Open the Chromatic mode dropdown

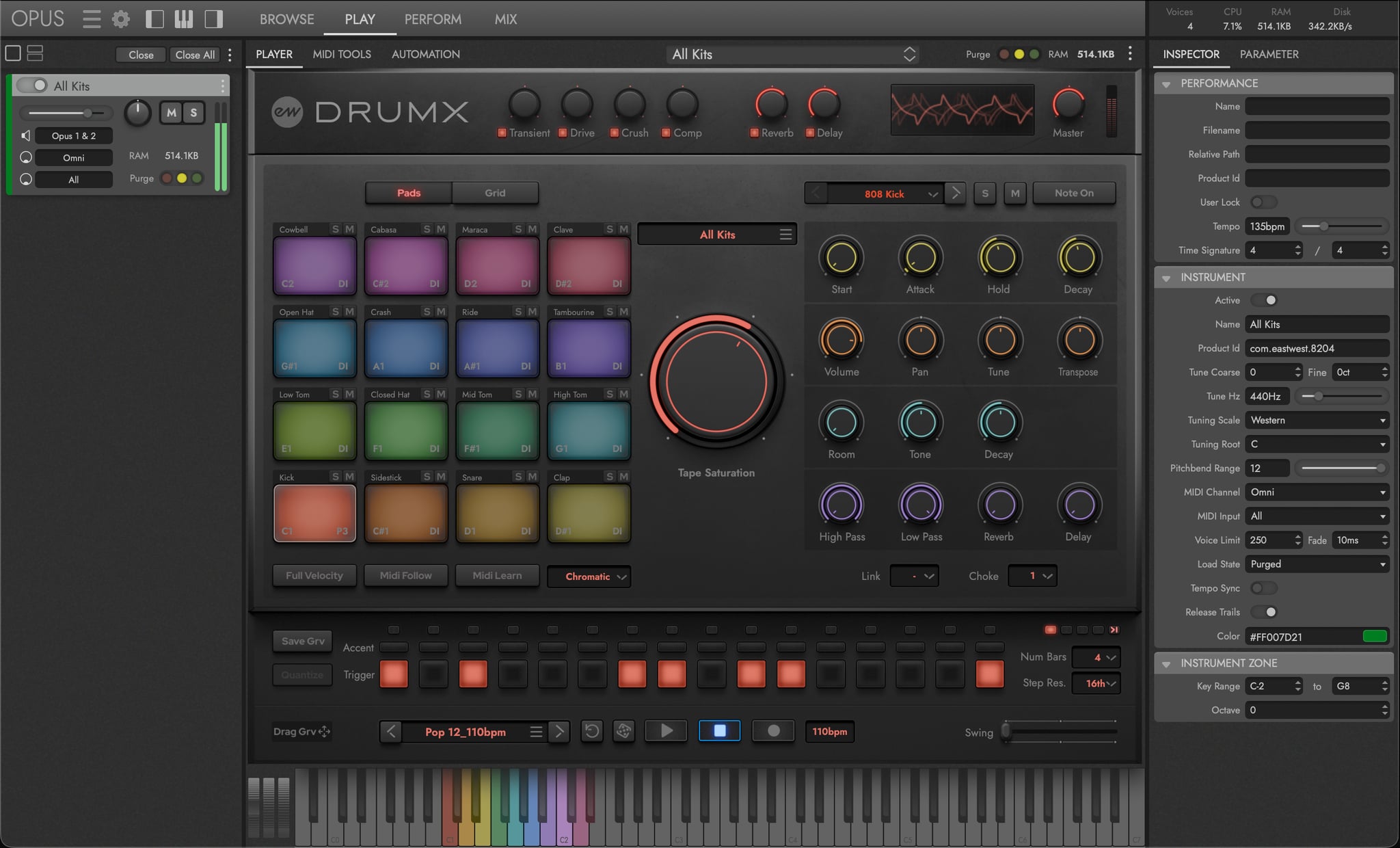tap(589, 577)
